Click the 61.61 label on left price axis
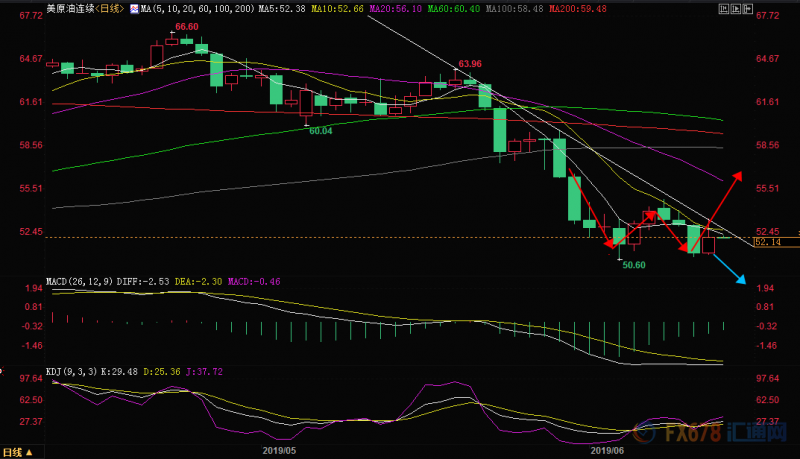This screenshot has width=800, height=459. pyautogui.click(x=31, y=102)
